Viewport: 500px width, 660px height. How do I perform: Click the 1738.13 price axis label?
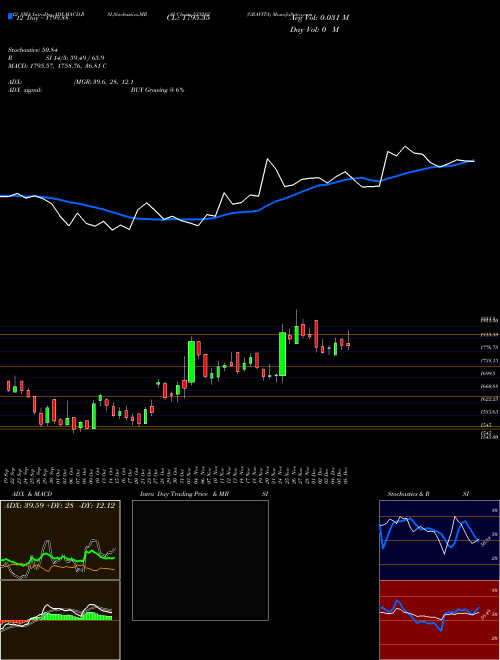point(490,361)
